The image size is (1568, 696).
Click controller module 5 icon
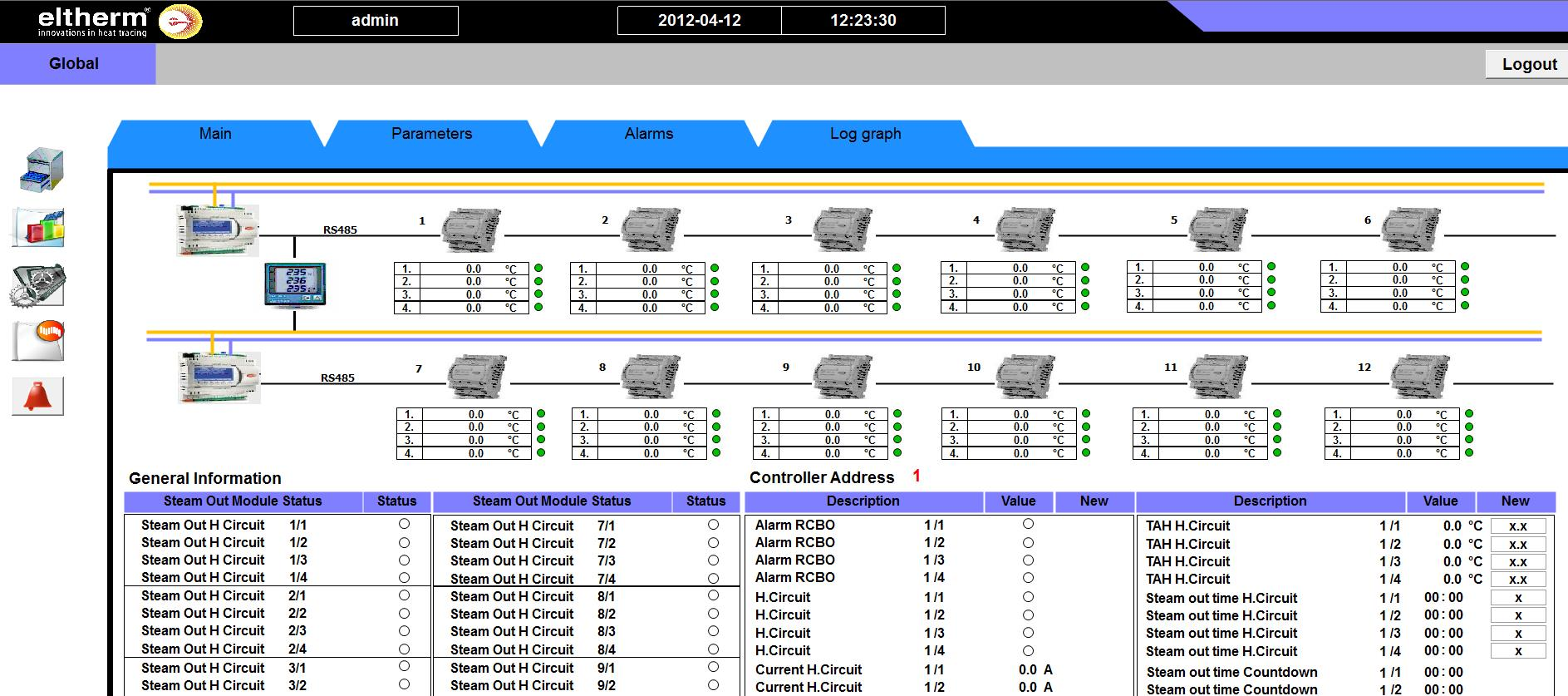pos(1218,230)
